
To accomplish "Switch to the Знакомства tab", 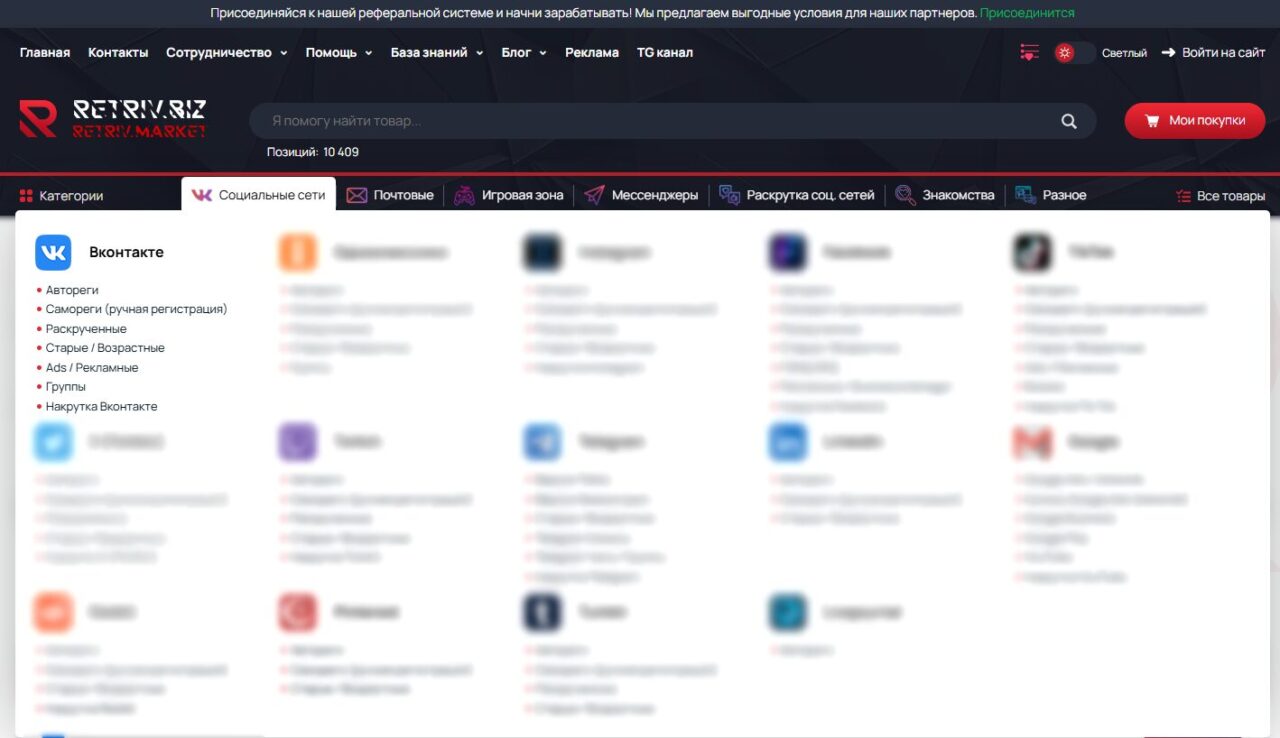I will point(945,195).
